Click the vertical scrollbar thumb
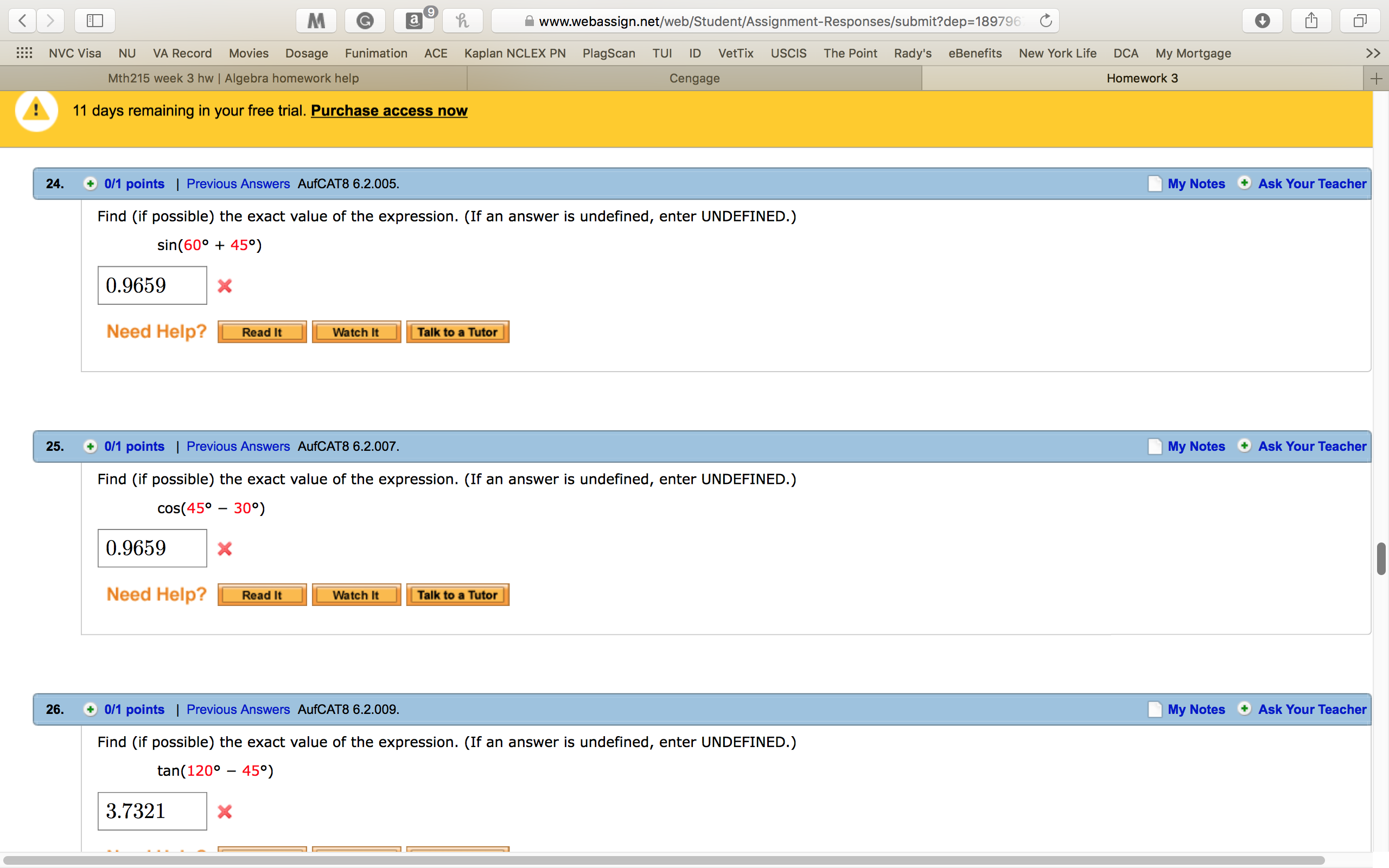The height and width of the screenshot is (868, 1389). [x=1381, y=559]
